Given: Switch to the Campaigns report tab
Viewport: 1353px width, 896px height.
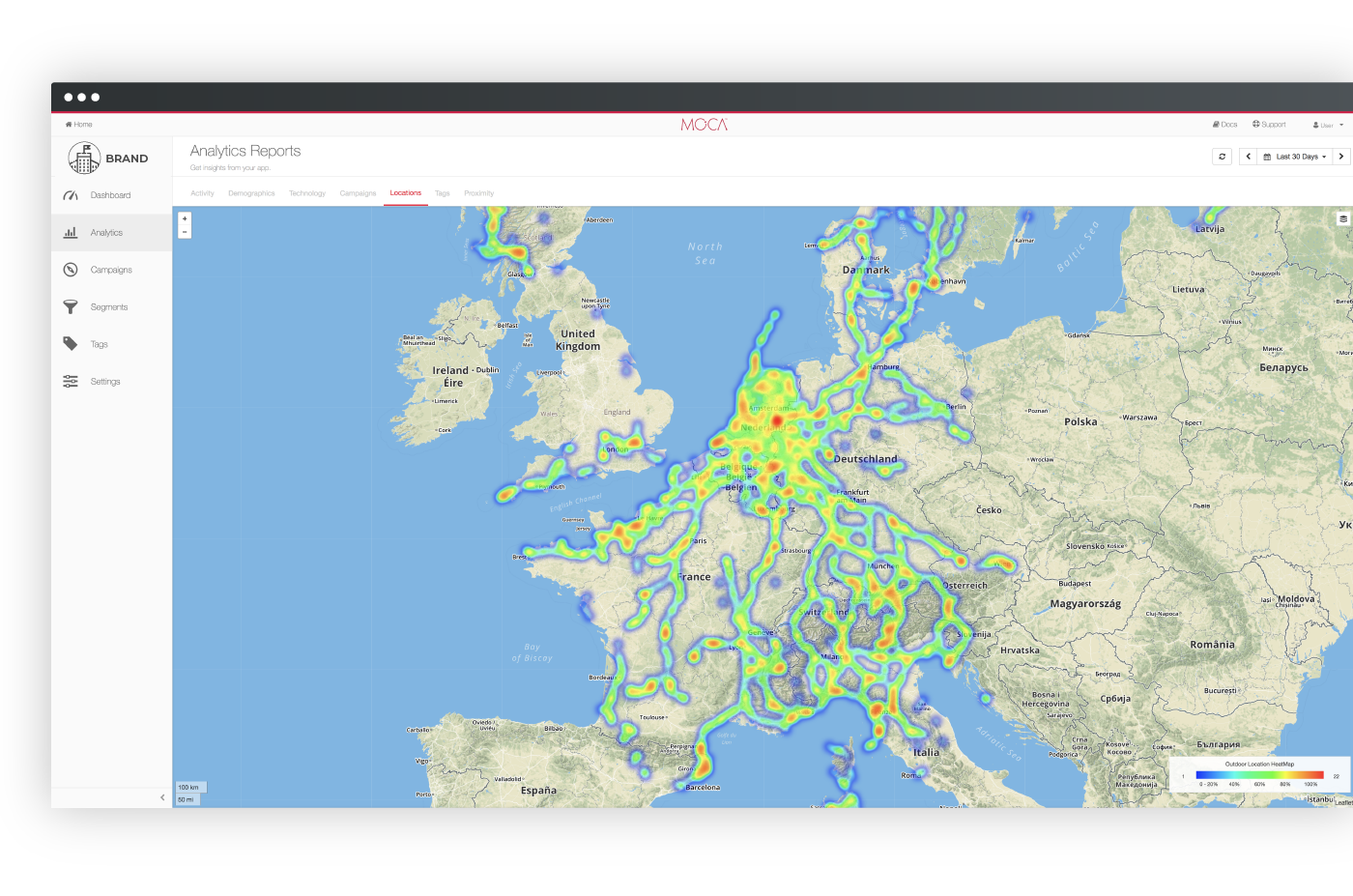Looking at the screenshot, I should click(358, 193).
